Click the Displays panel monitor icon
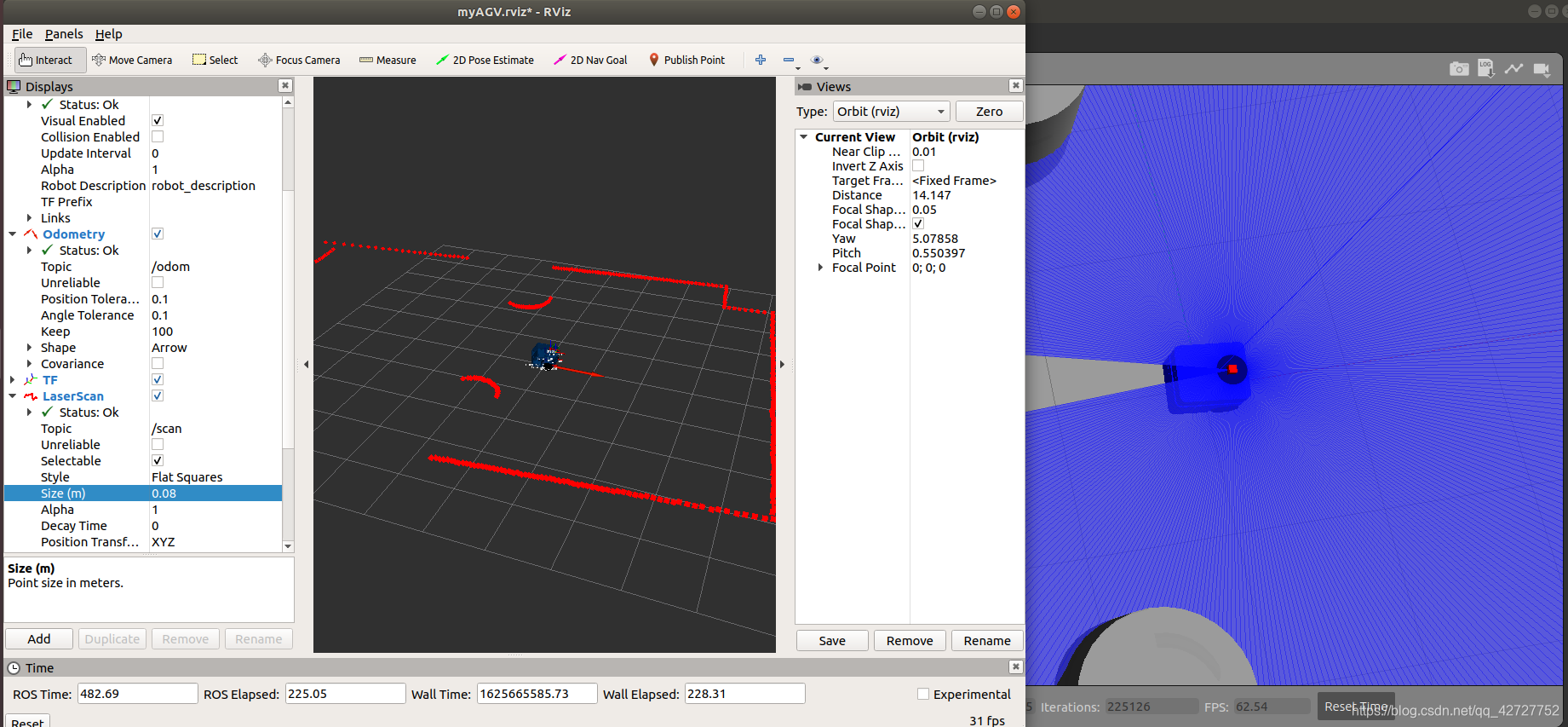The image size is (1568, 727). pos(14,86)
